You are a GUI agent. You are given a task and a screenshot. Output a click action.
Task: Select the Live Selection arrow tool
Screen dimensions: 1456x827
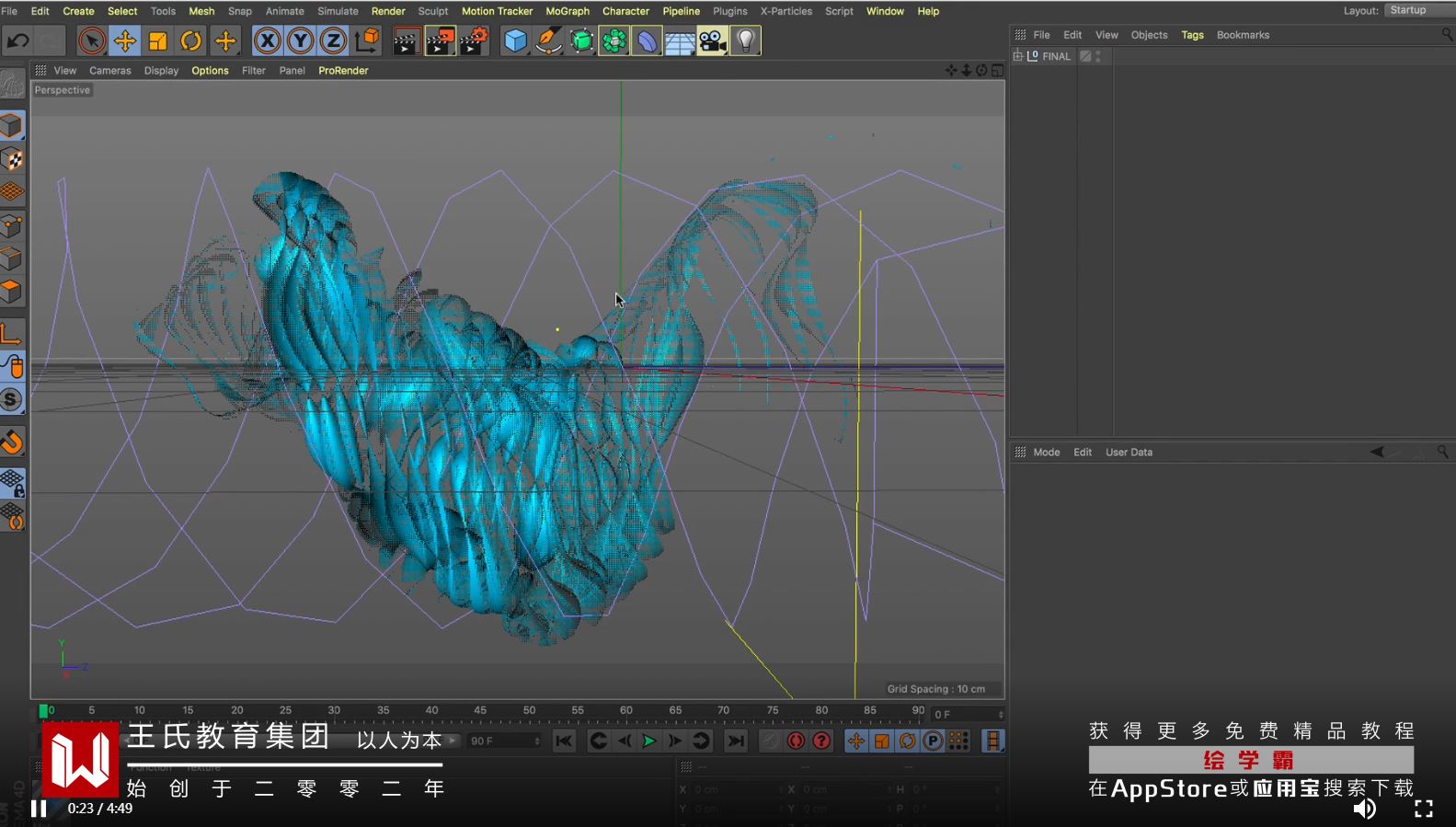91,40
